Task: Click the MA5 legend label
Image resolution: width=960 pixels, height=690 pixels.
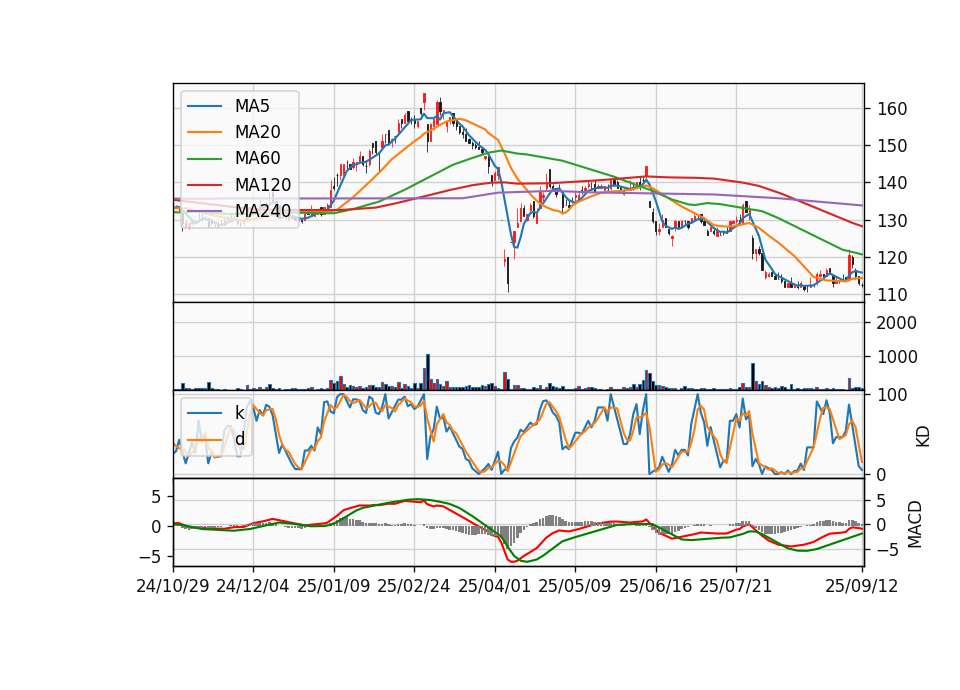Action: (x=252, y=106)
